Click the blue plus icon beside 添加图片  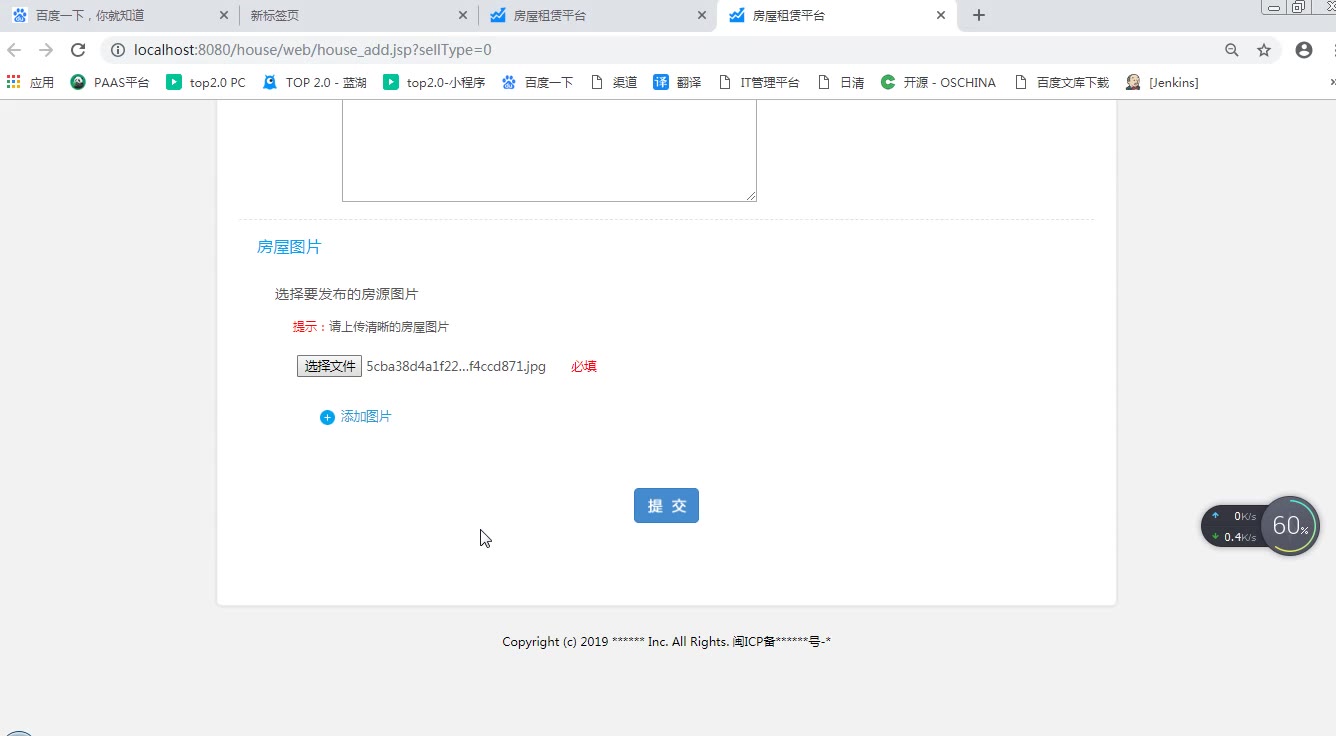point(327,417)
